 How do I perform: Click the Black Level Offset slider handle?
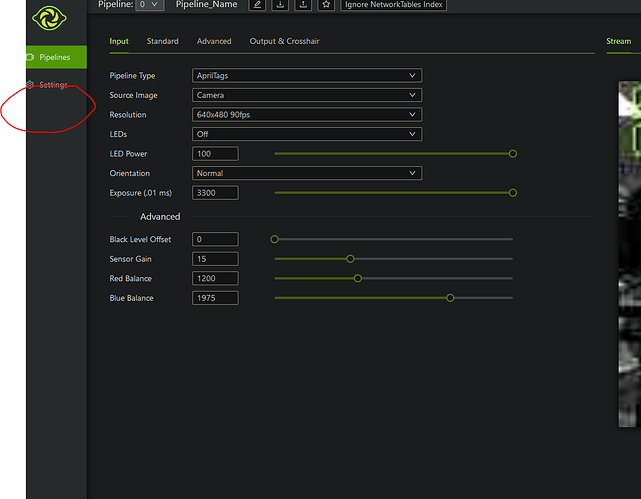click(275, 239)
